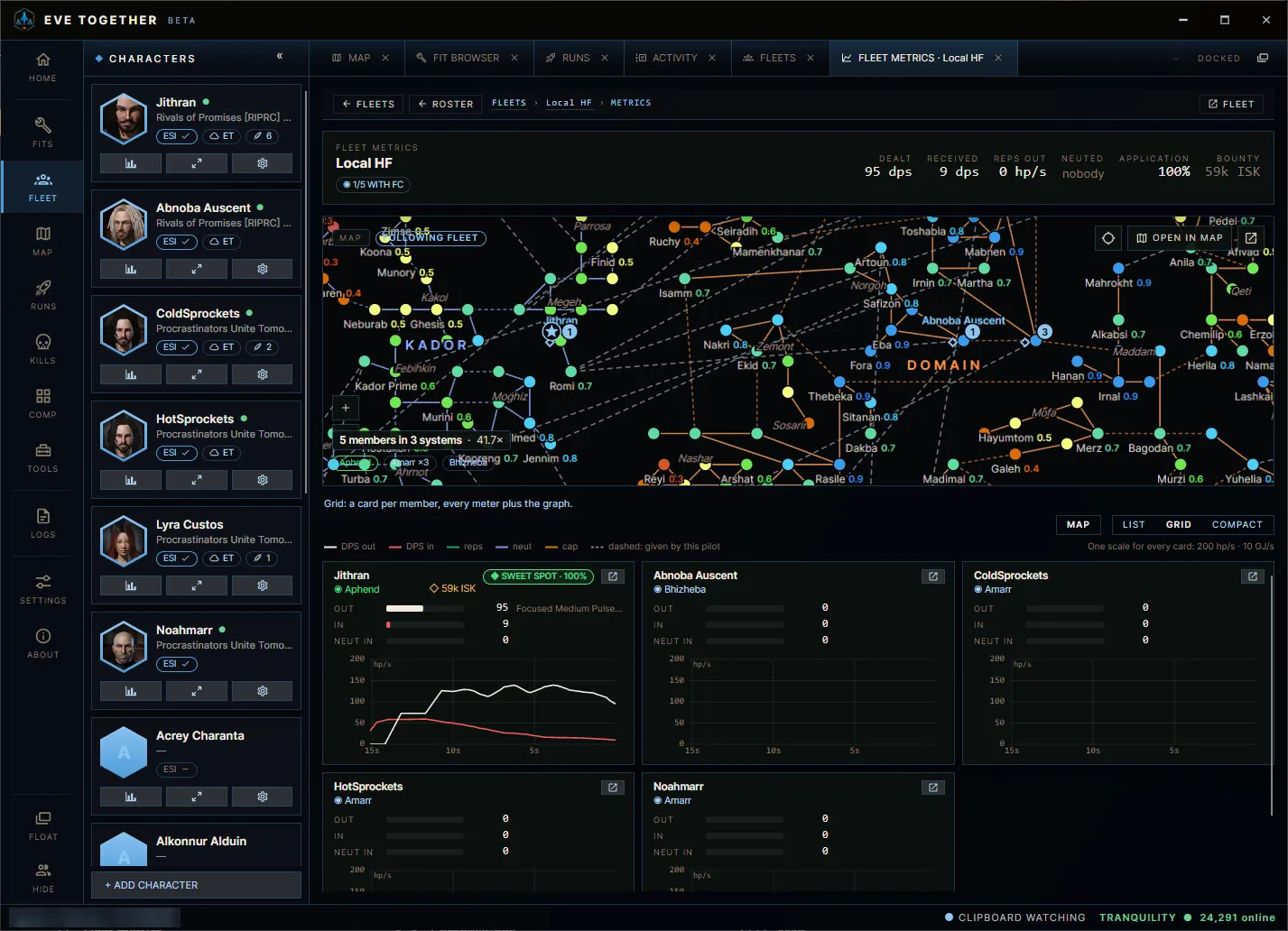This screenshot has width=1288, height=931.
Task: Click the popout icon next to DOCKED
Action: coord(1263,58)
